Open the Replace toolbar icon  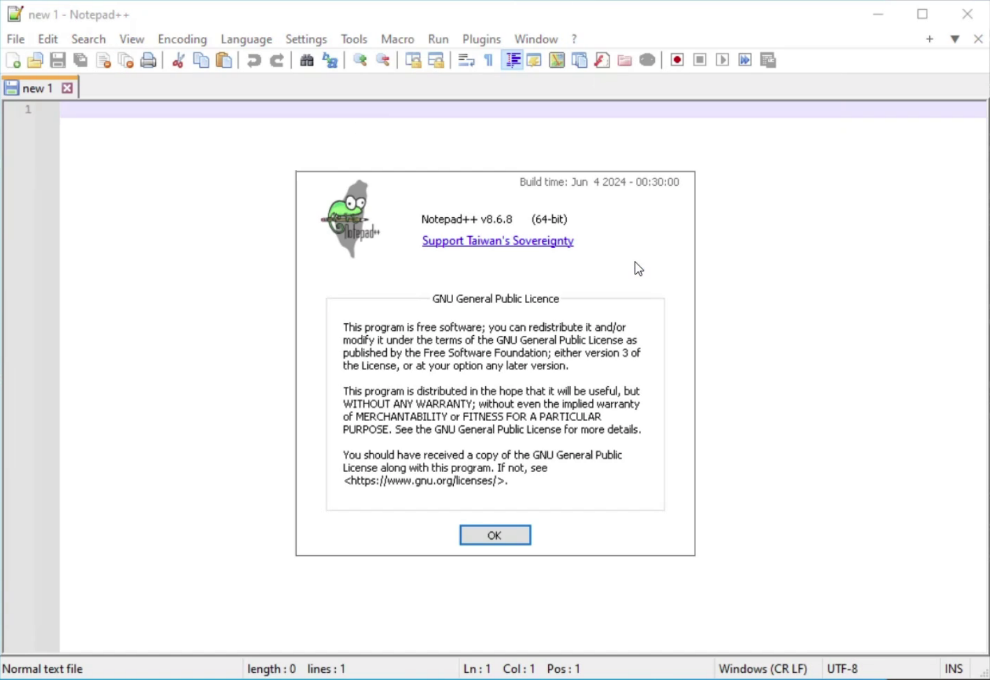[x=330, y=60]
